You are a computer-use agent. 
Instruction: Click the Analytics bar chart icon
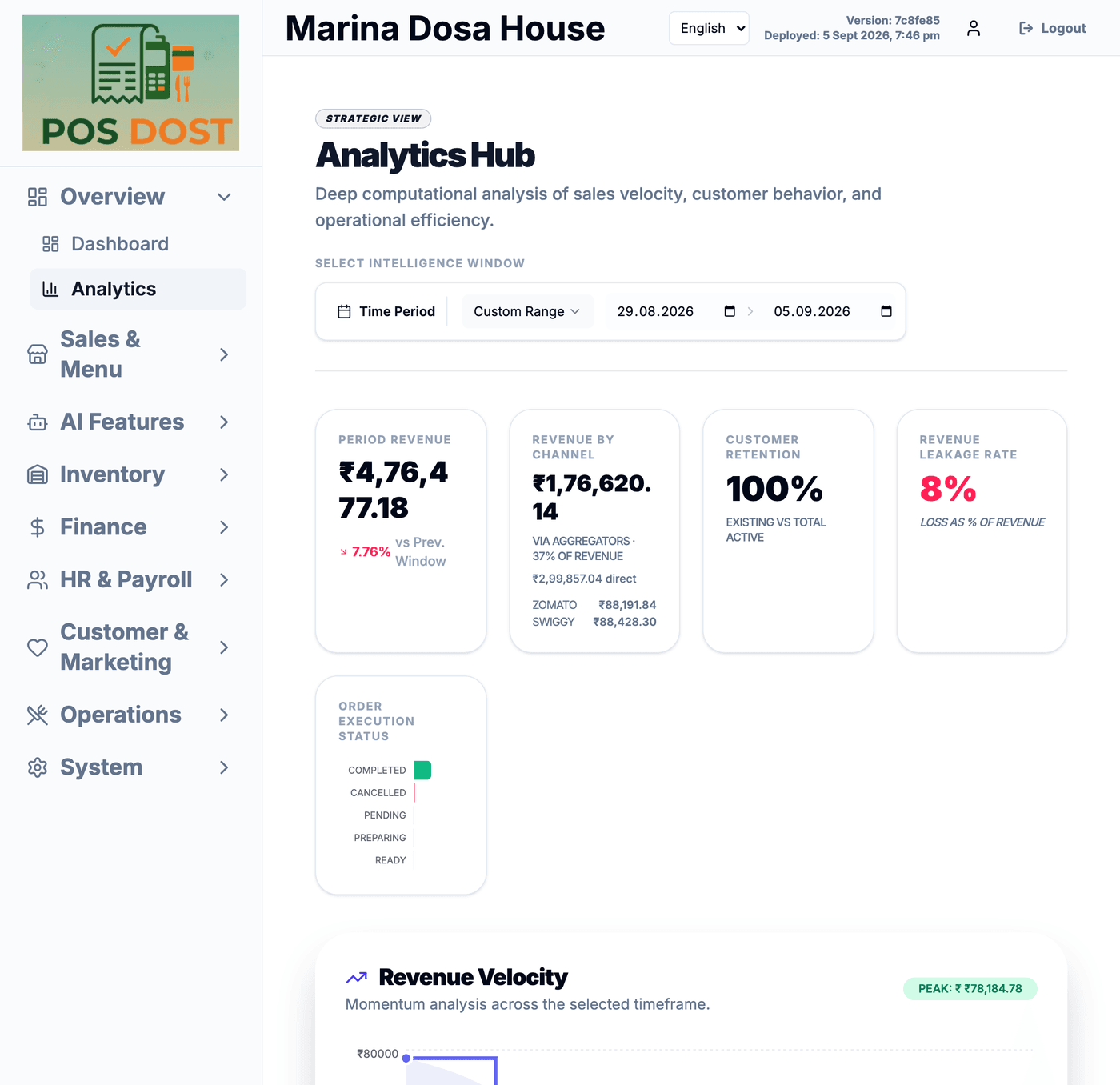click(x=50, y=289)
